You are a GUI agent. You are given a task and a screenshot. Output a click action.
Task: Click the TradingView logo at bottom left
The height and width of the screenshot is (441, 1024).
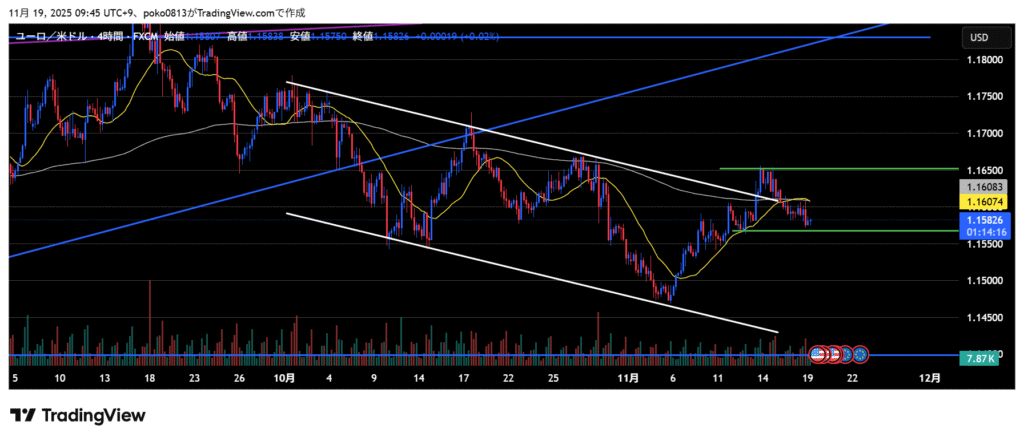tap(78, 415)
